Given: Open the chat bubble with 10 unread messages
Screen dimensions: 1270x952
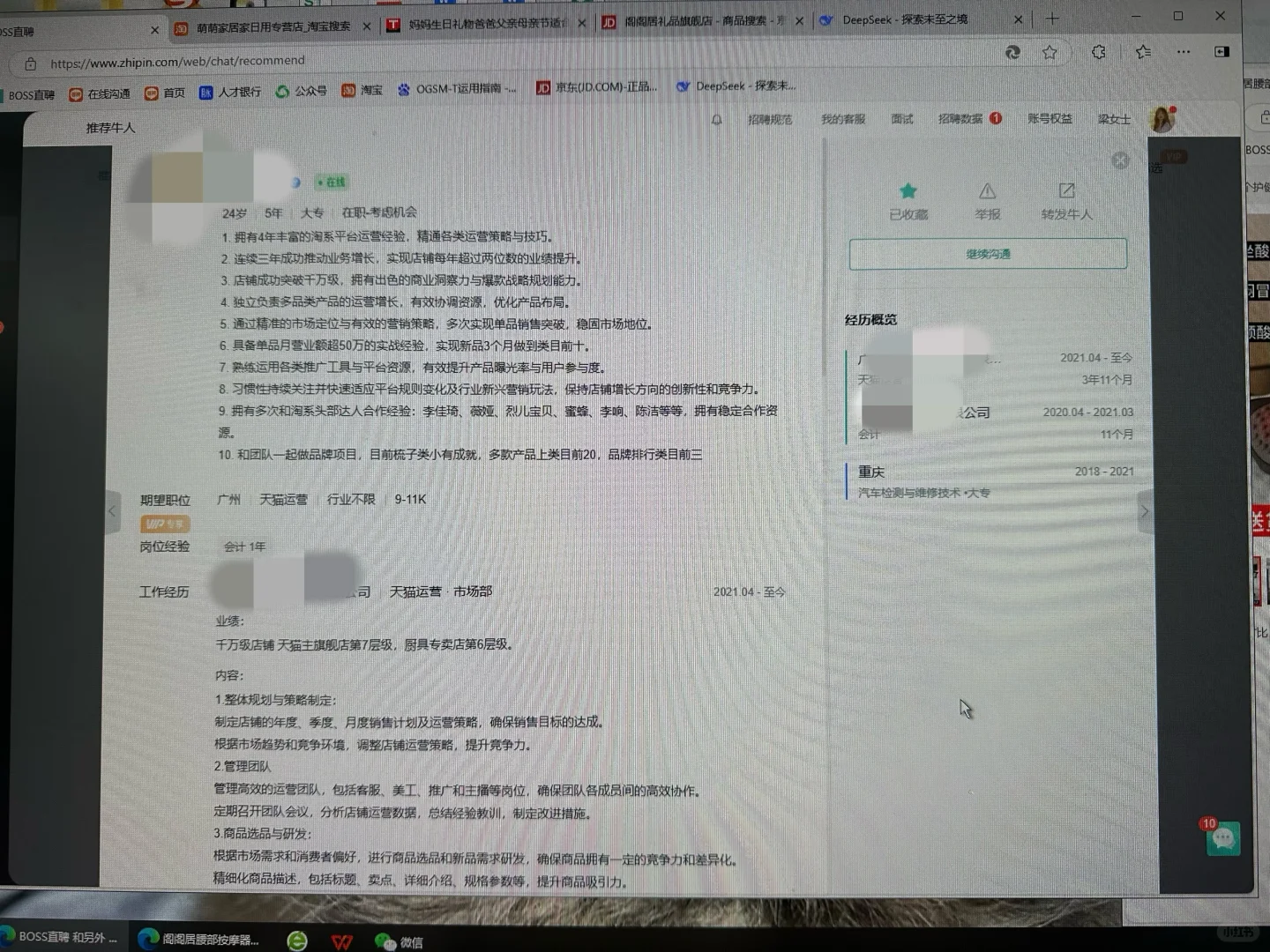Looking at the screenshot, I should click(1223, 839).
